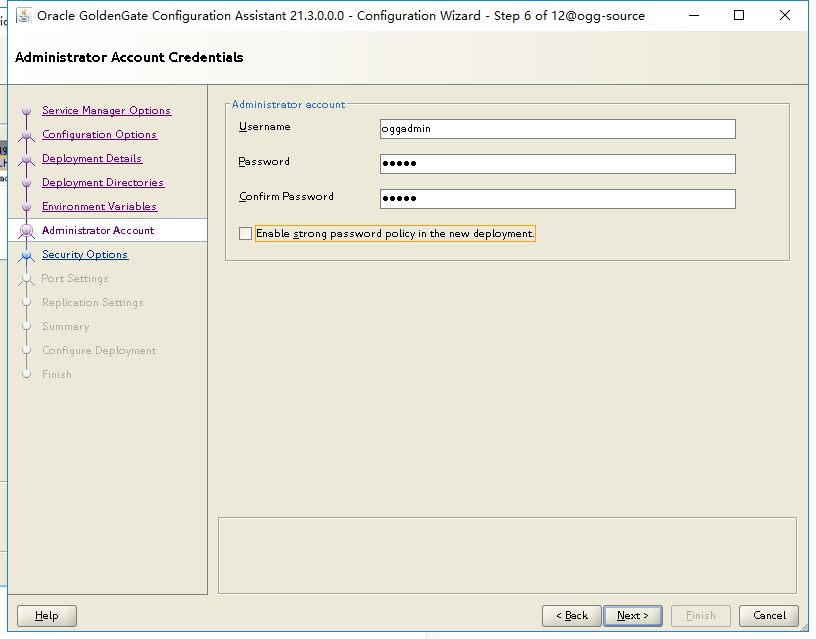This screenshot has width=816, height=639.
Task: Jump to the Deployment Directories step
Action: tap(103, 182)
